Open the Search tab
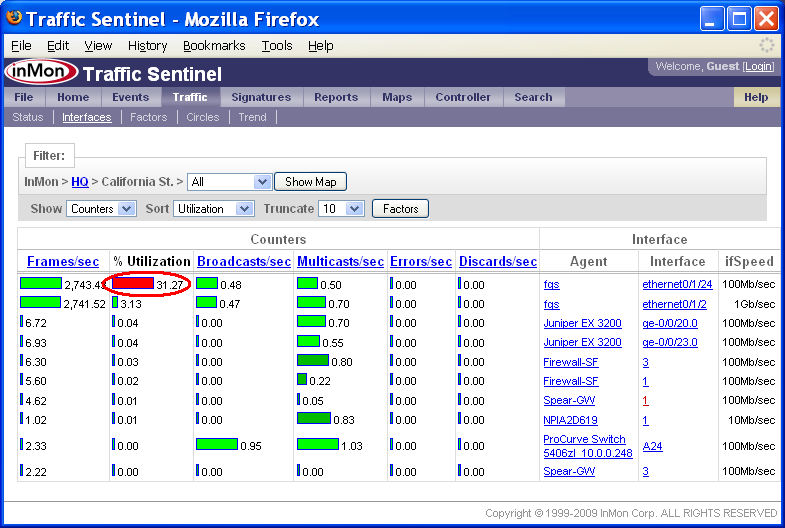The height and width of the screenshot is (528, 785). pos(533,97)
